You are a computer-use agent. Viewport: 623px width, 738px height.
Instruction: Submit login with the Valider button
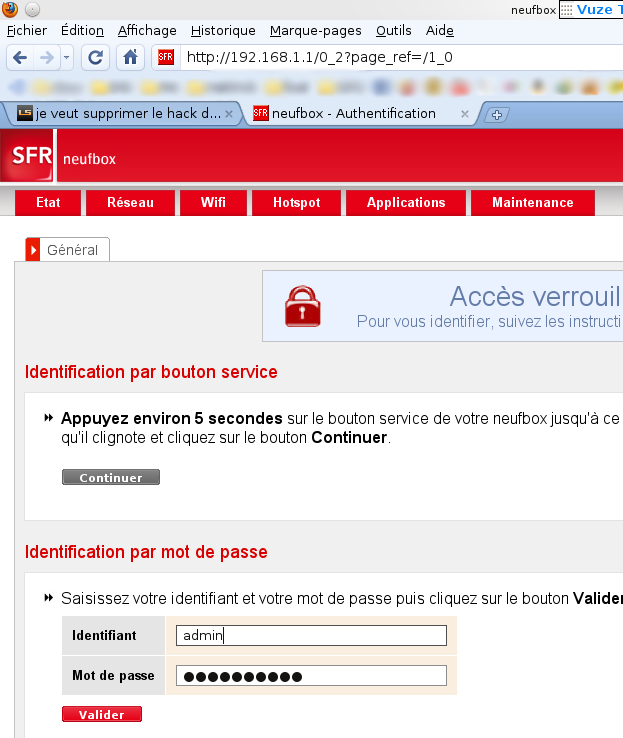point(102,714)
